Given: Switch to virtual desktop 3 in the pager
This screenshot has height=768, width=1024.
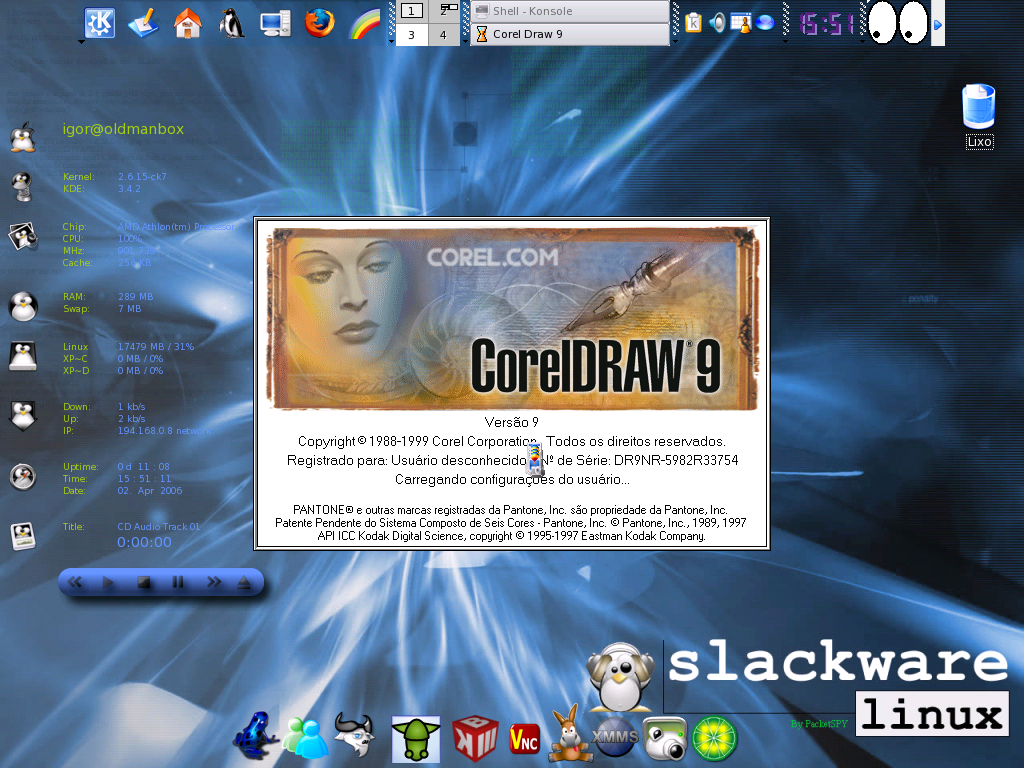Looking at the screenshot, I should [x=411, y=35].
